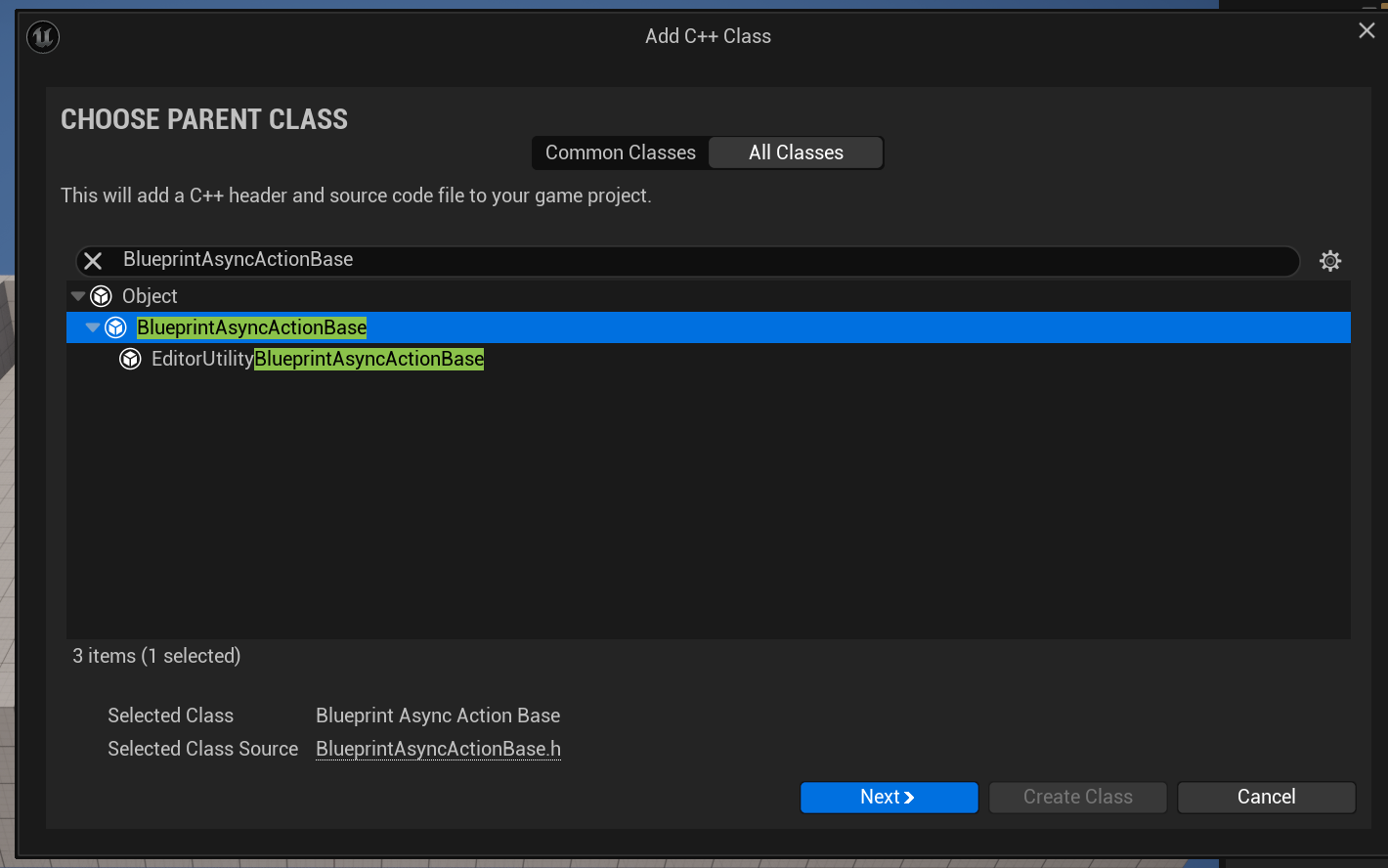Click 'Blueprint Async Action Base' selected class value
Image resolution: width=1388 pixels, height=868 pixels.
tap(438, 716)
